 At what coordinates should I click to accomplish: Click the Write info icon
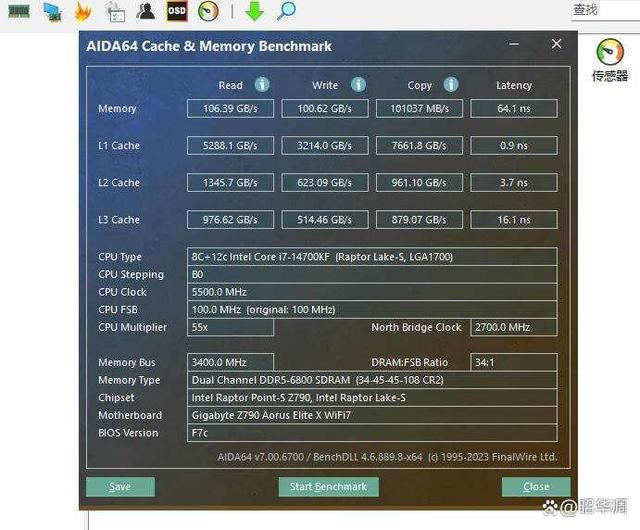coord(358,85)
